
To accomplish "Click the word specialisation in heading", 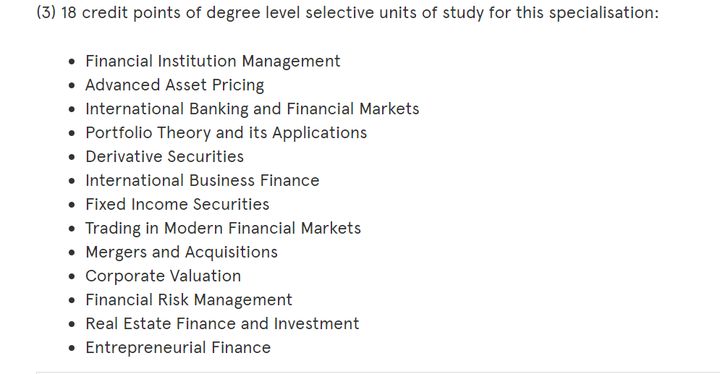I will click(x=604, y=13).
